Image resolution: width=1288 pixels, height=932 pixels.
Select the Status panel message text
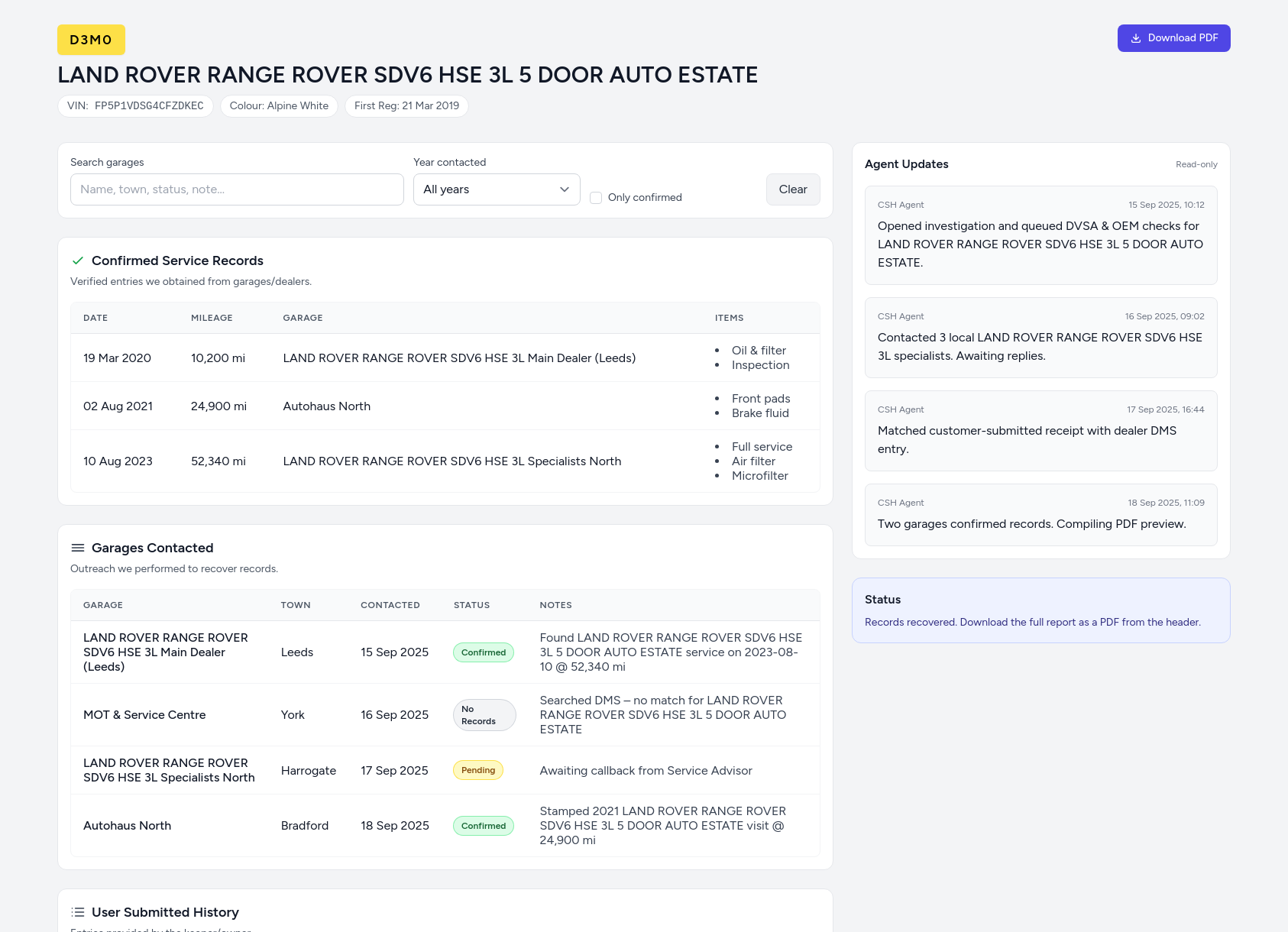tap(1033, 622)
